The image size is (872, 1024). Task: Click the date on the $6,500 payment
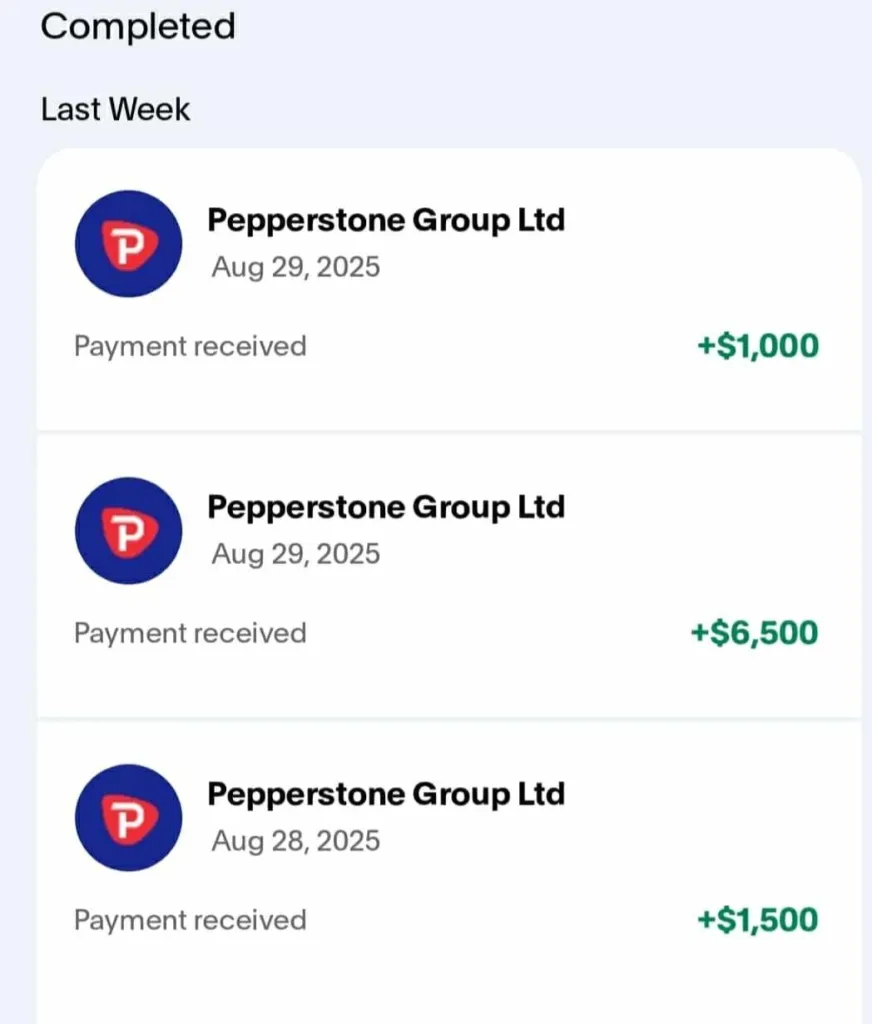click(295, 554)
